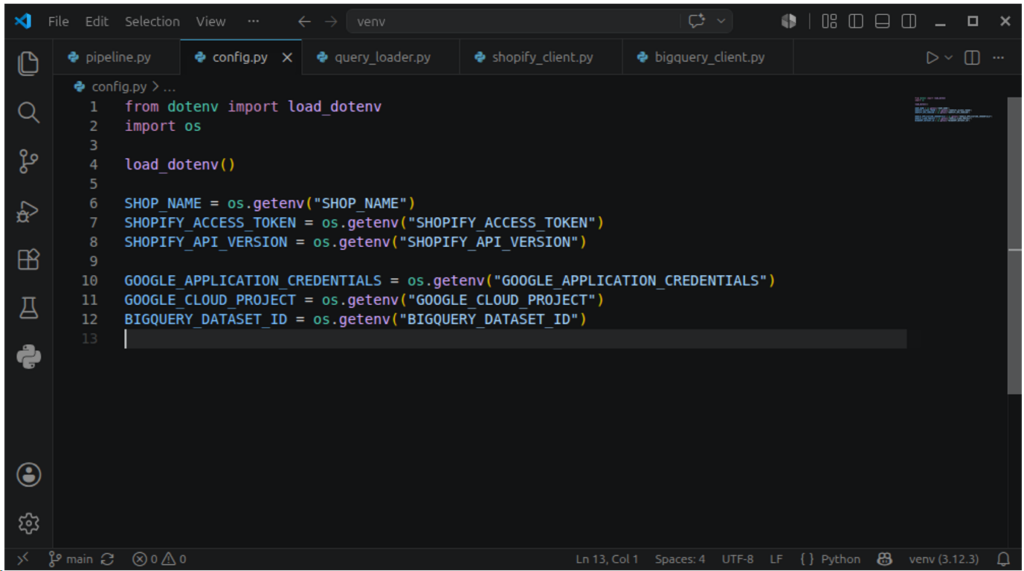Select interpreter venv (3.12.3)

click(x=944, y=559)
